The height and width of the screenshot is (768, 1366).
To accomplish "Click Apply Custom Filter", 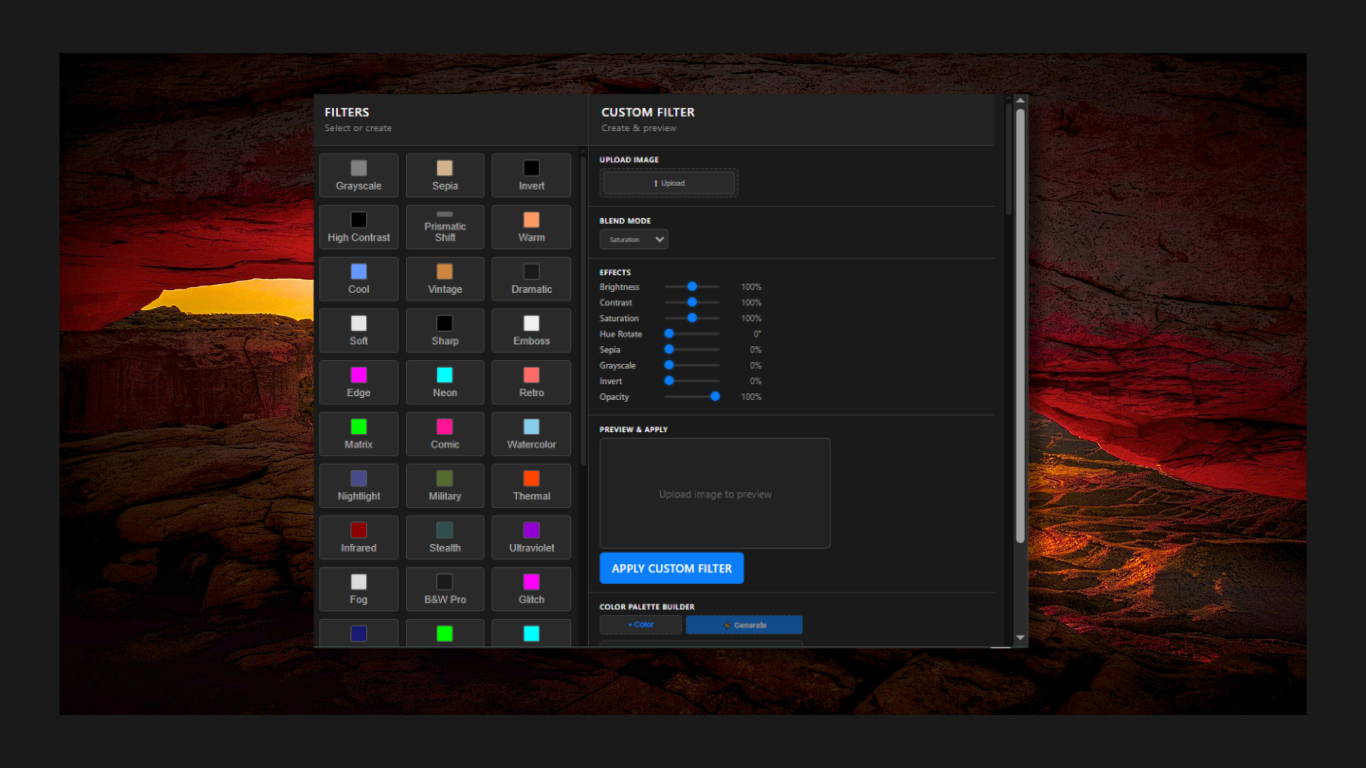I will (x=671, y=567).
